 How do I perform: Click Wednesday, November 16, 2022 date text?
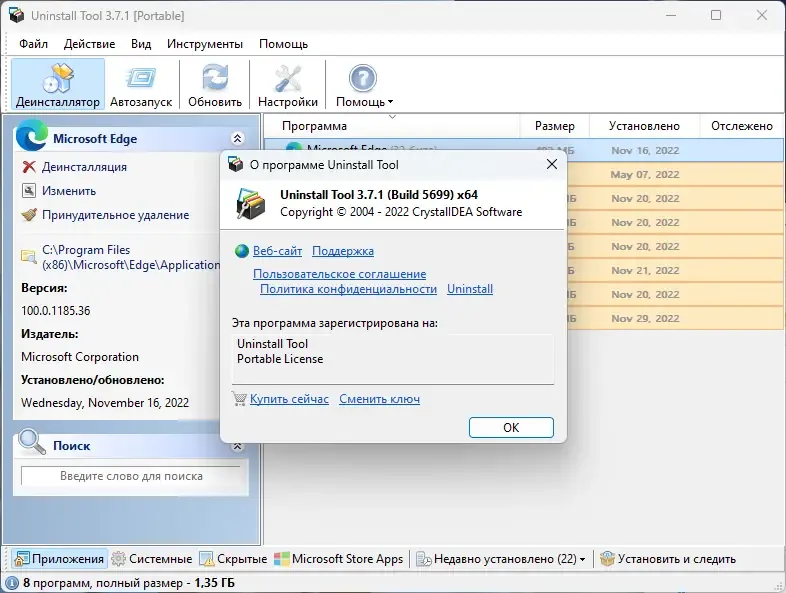coord(105,403)
